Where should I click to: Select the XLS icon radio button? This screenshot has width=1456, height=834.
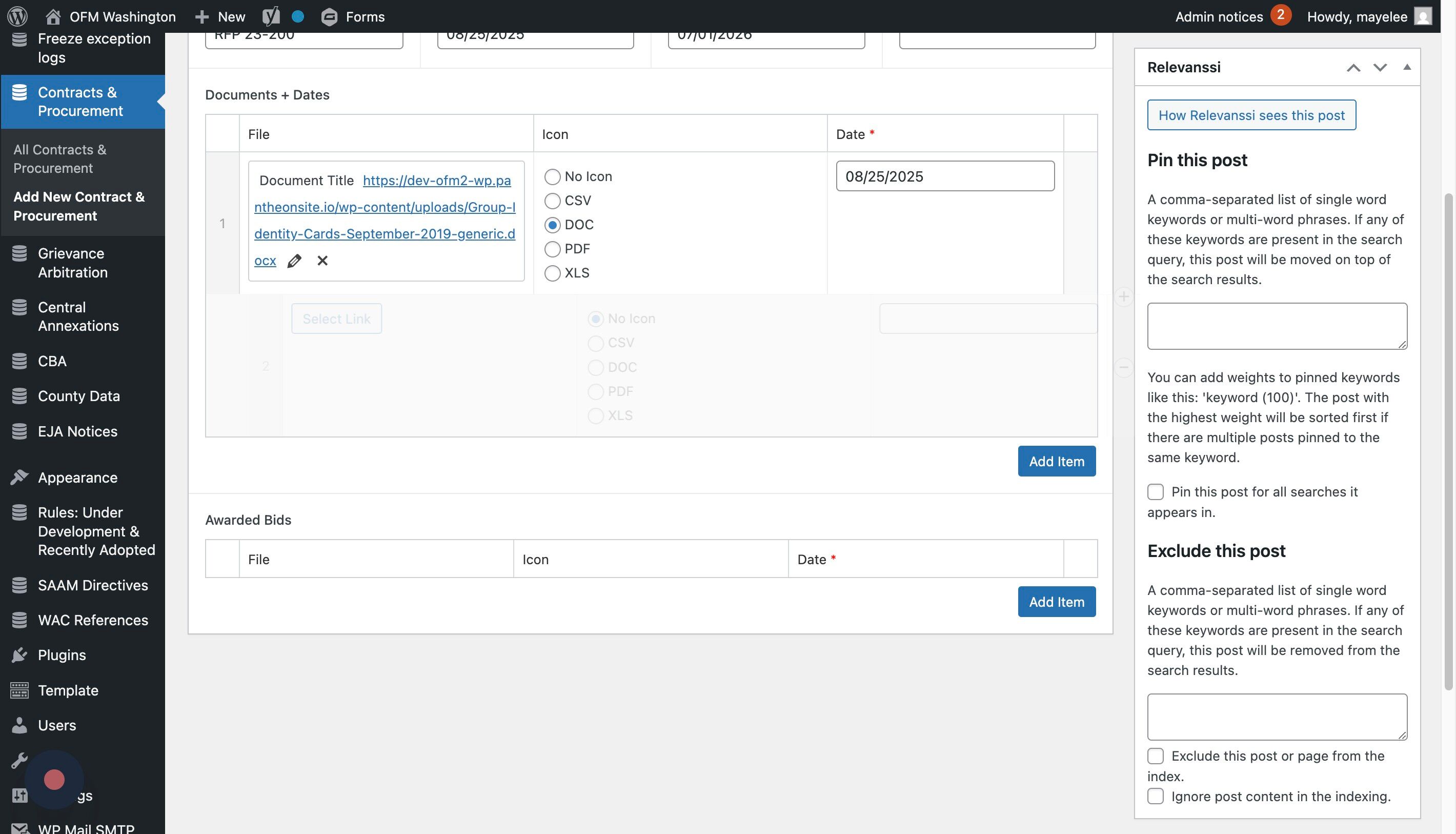pos(552,273)
